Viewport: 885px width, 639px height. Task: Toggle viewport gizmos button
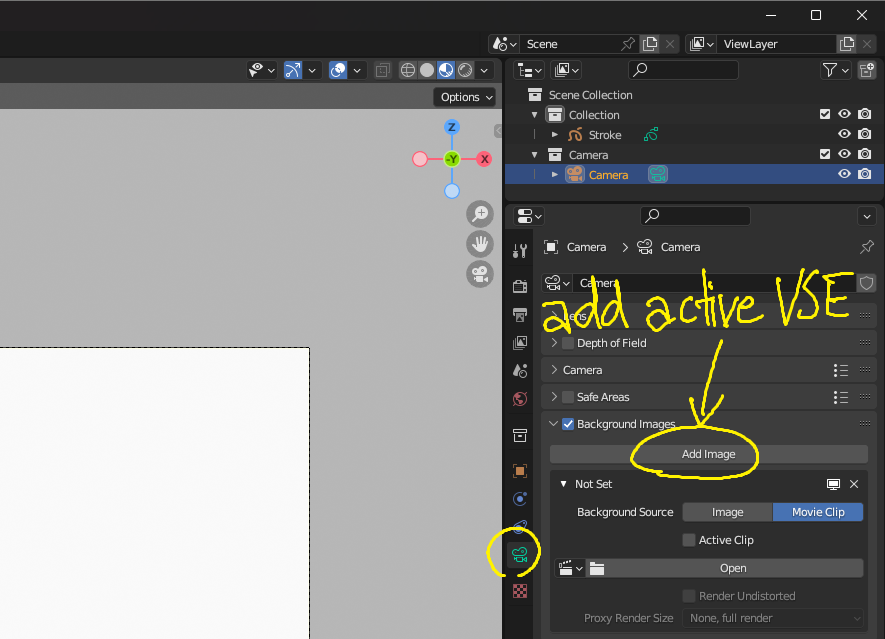[293, 70]
